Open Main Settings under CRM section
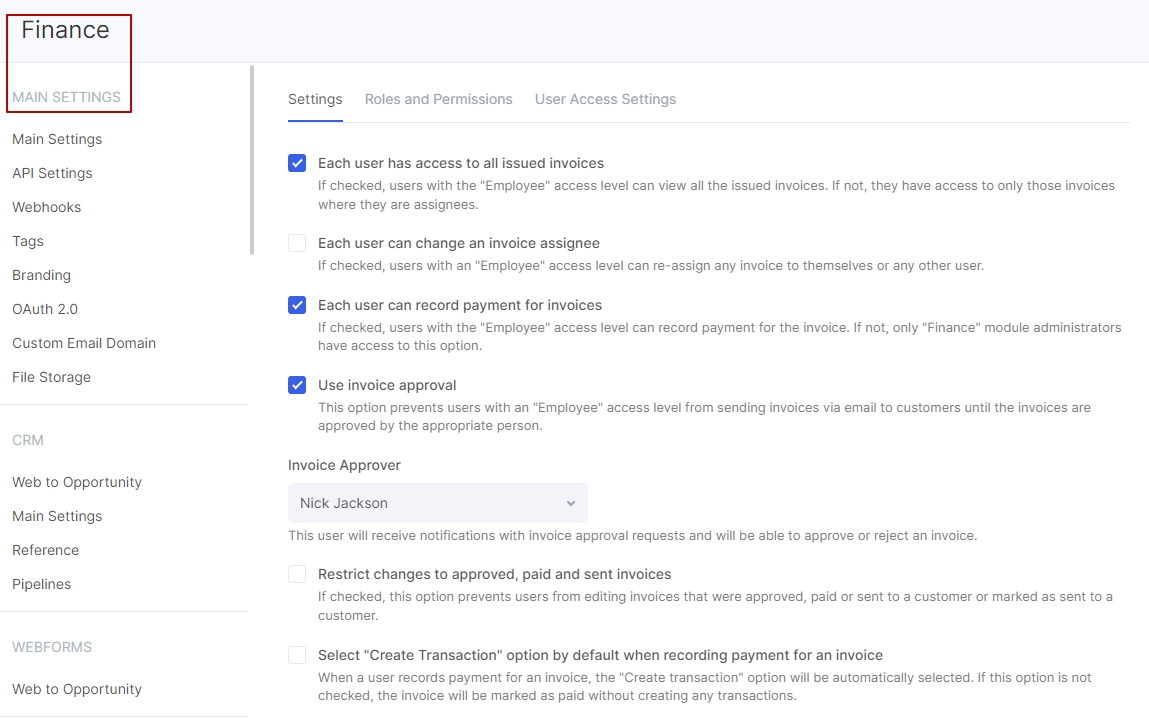Image resolution: width=1149 pixels, height=718 pixels. [57, 517]
